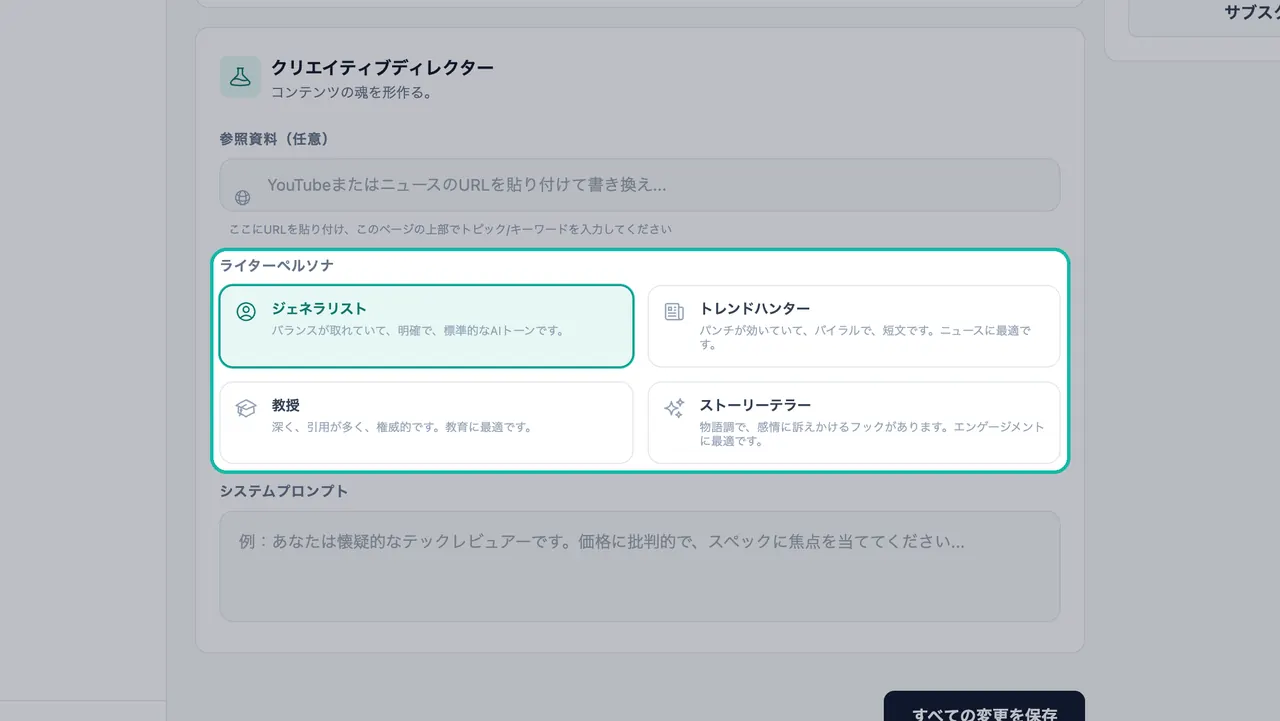
Task: Focus the reference URL input field
Action: click(640, 185)
